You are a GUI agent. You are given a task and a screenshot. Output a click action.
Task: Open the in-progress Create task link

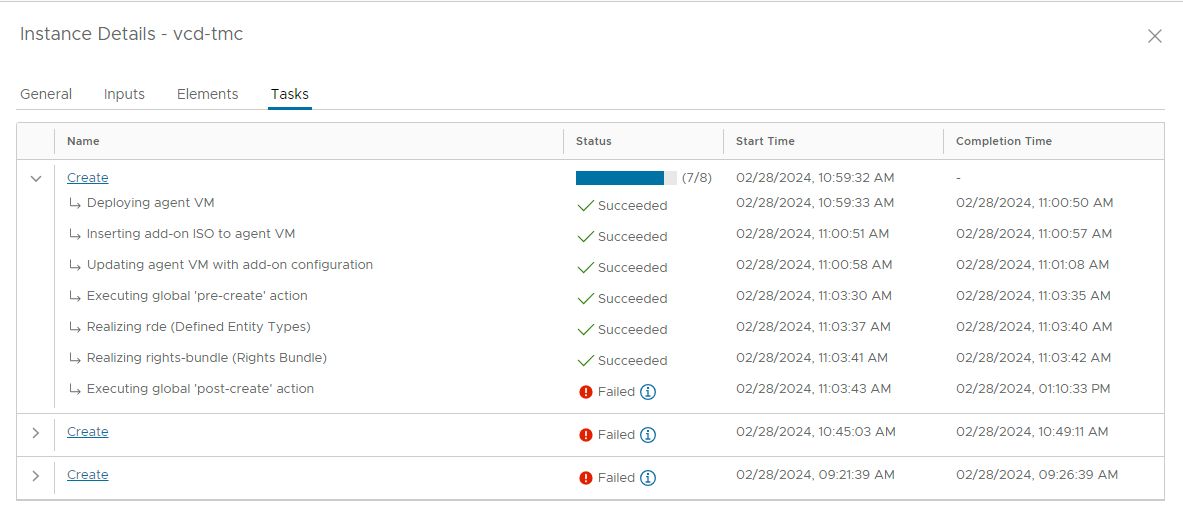click(x=88, y=178)
